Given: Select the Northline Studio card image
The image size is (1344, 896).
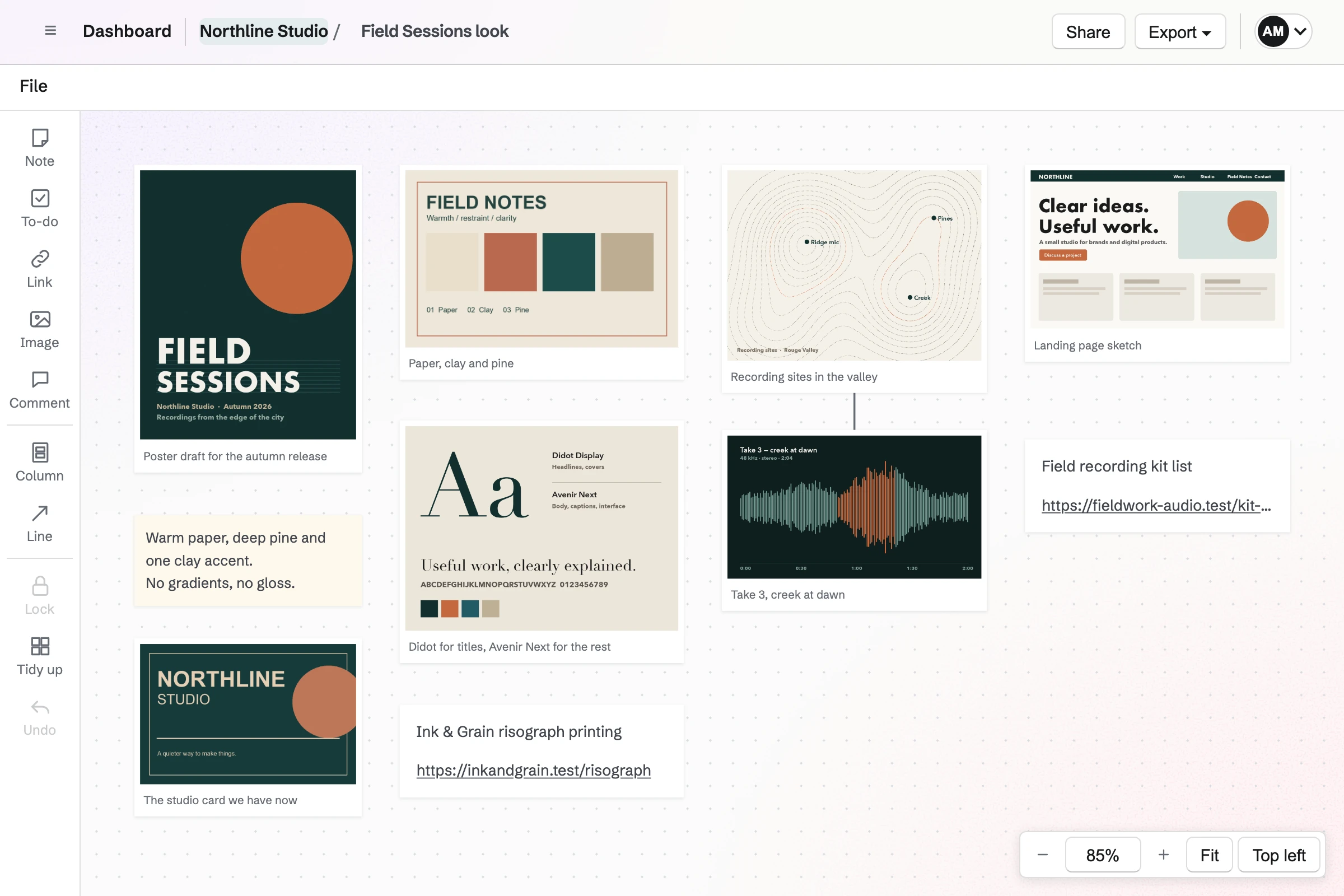Looking at the screenshot, I should (248, 713).
